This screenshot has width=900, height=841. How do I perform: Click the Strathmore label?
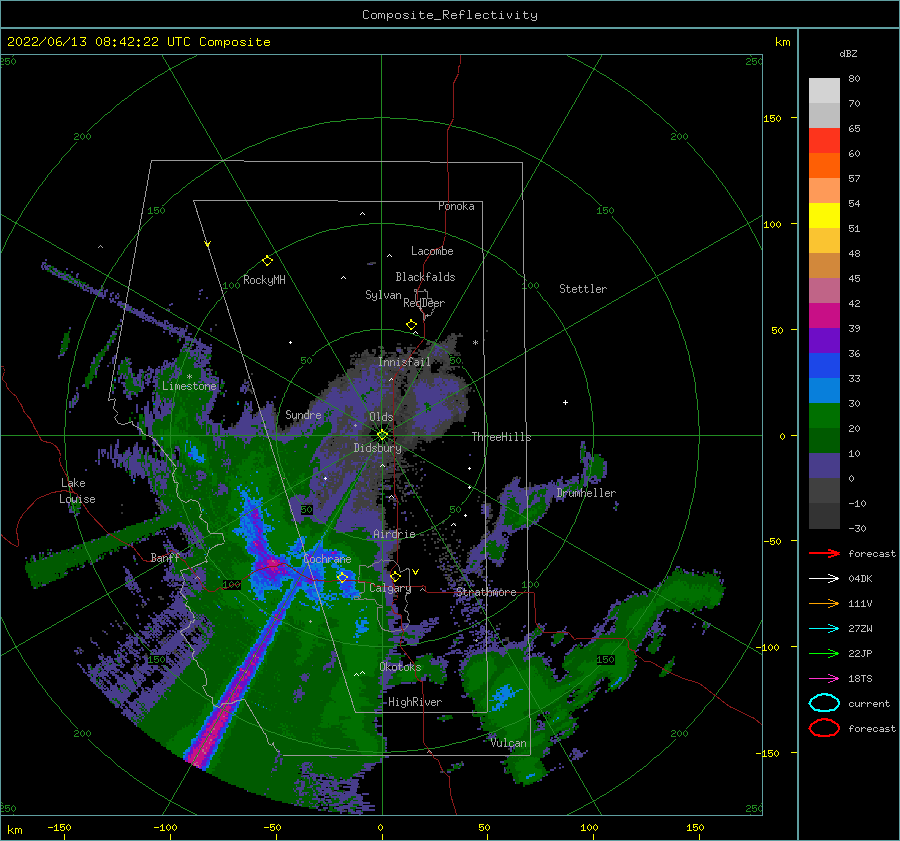(x=486, y=592)
